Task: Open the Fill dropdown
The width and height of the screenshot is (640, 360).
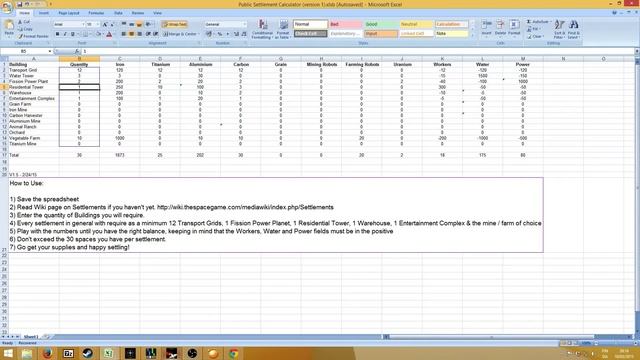Action: [534, 29]
